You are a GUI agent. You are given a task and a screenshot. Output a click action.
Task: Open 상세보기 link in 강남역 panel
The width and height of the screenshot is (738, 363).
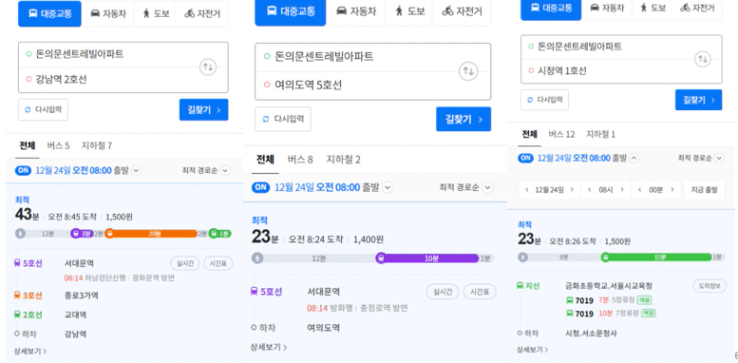[31, 351]
